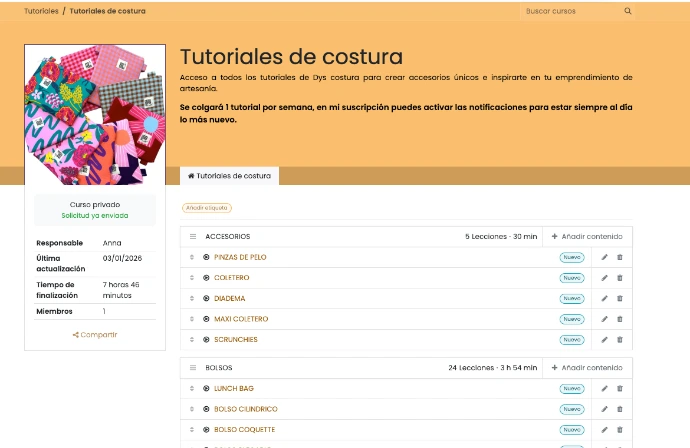Click the Buscar cursos search field
Viewport: 690px width, 448px height.
(570, 11)
